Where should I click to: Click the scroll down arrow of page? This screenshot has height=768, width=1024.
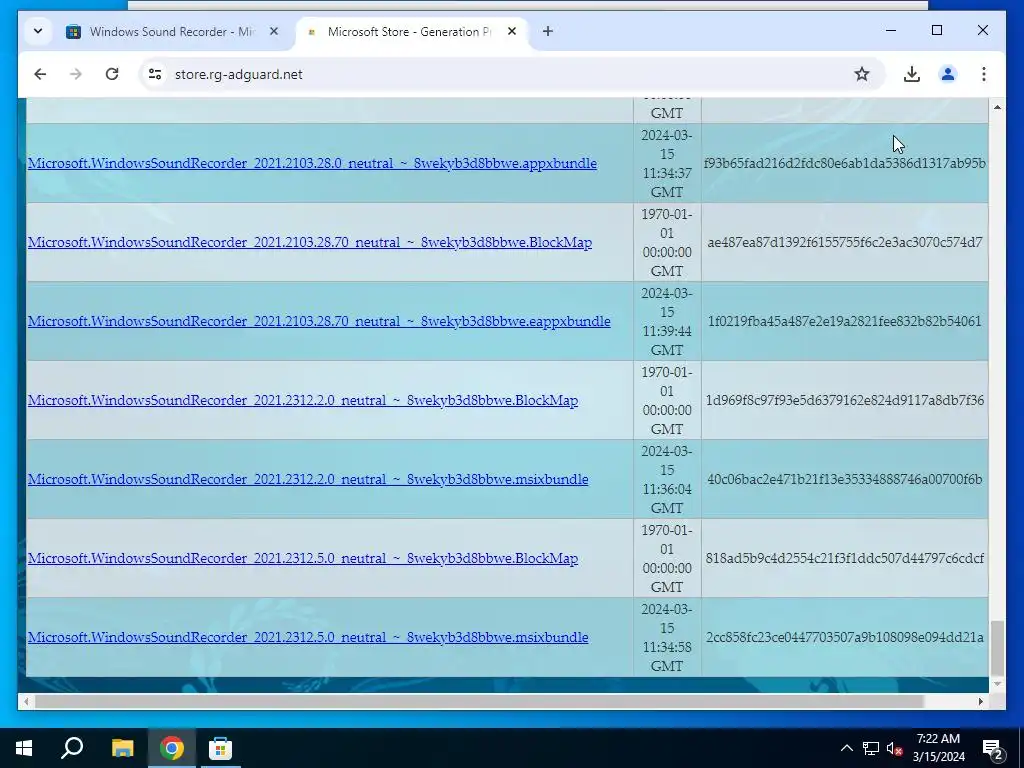click(x=997, y=684)
